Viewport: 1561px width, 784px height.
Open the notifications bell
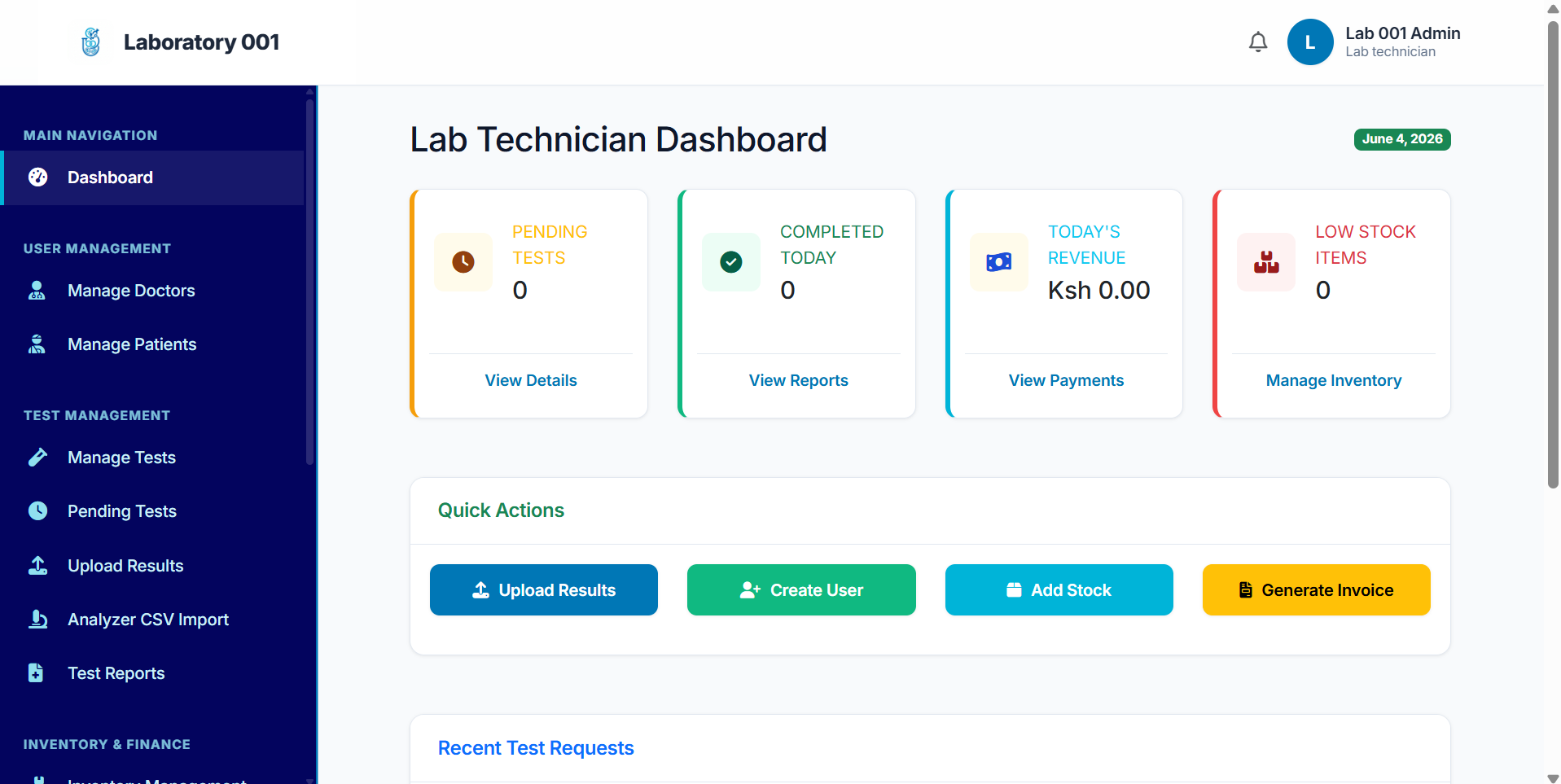[x=1258, y=42]
